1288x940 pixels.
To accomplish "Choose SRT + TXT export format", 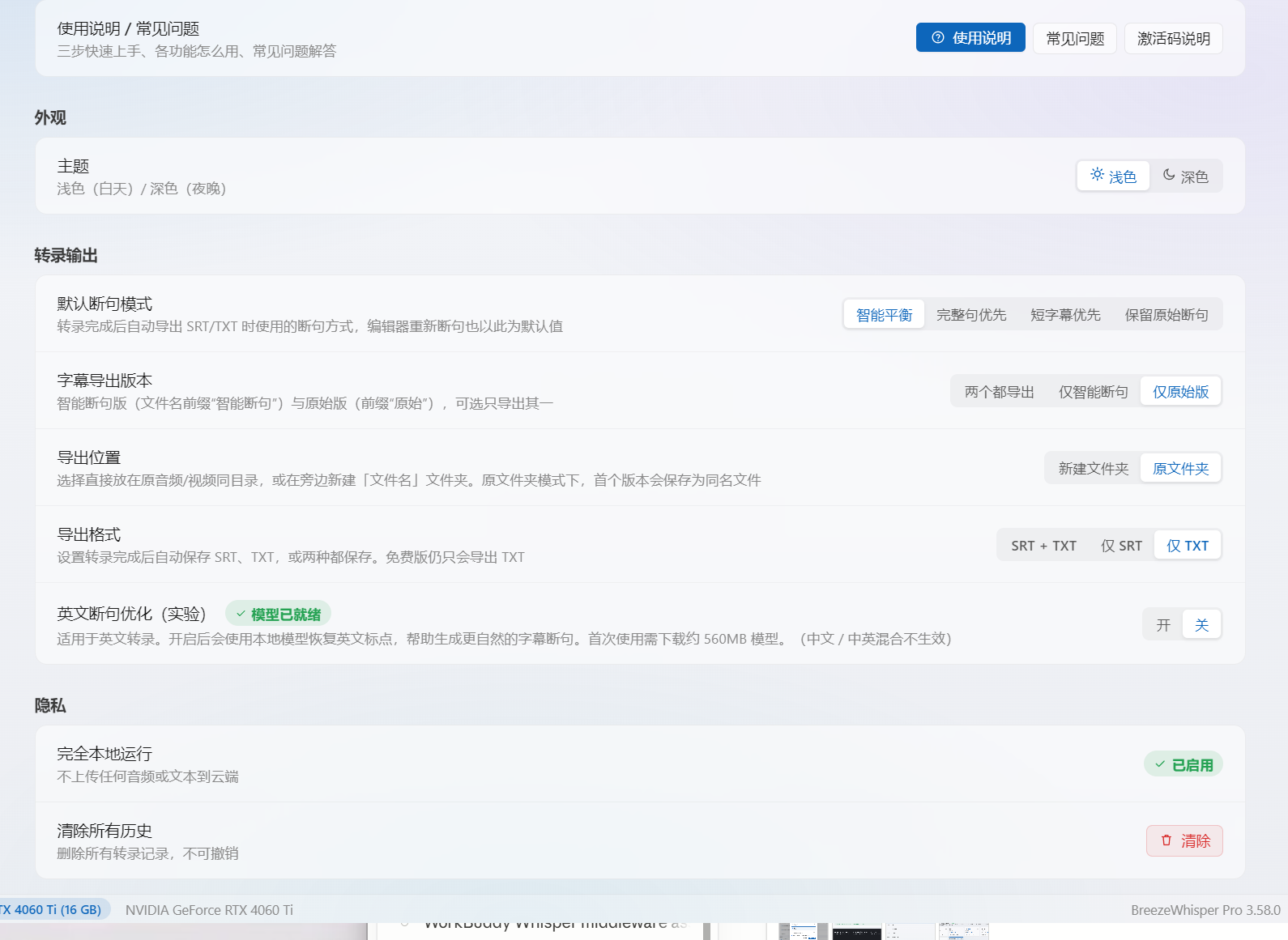I will 1043,546.
